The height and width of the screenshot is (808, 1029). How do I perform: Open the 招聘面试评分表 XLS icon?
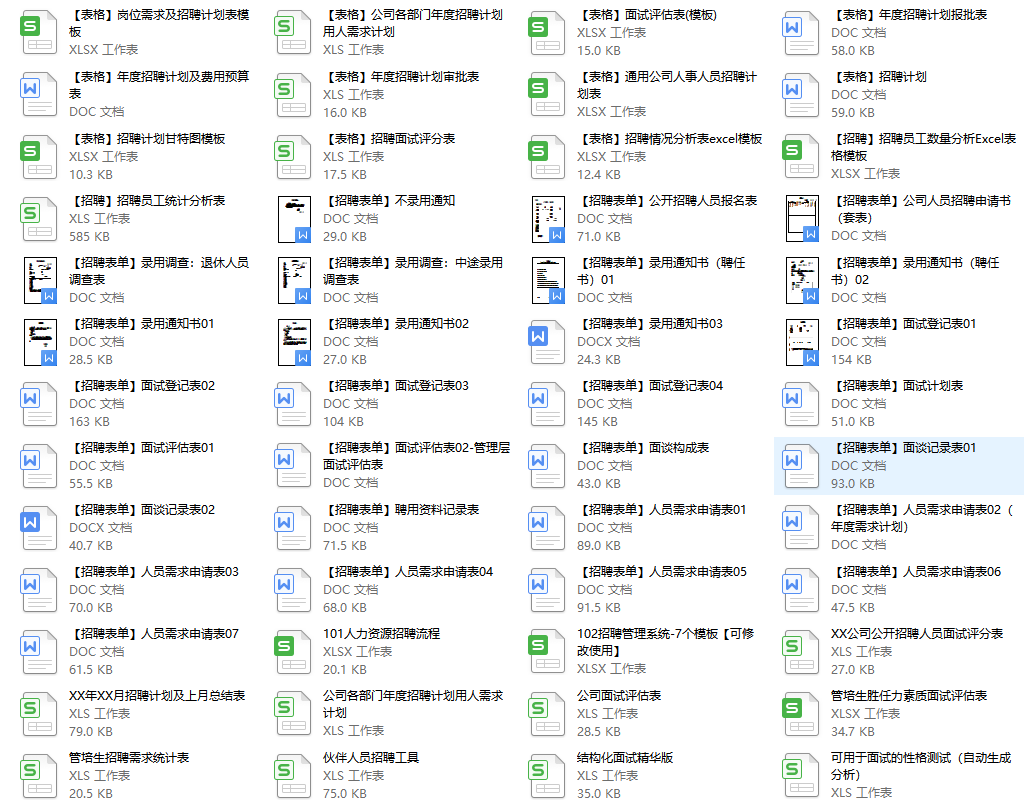[293, 156]
